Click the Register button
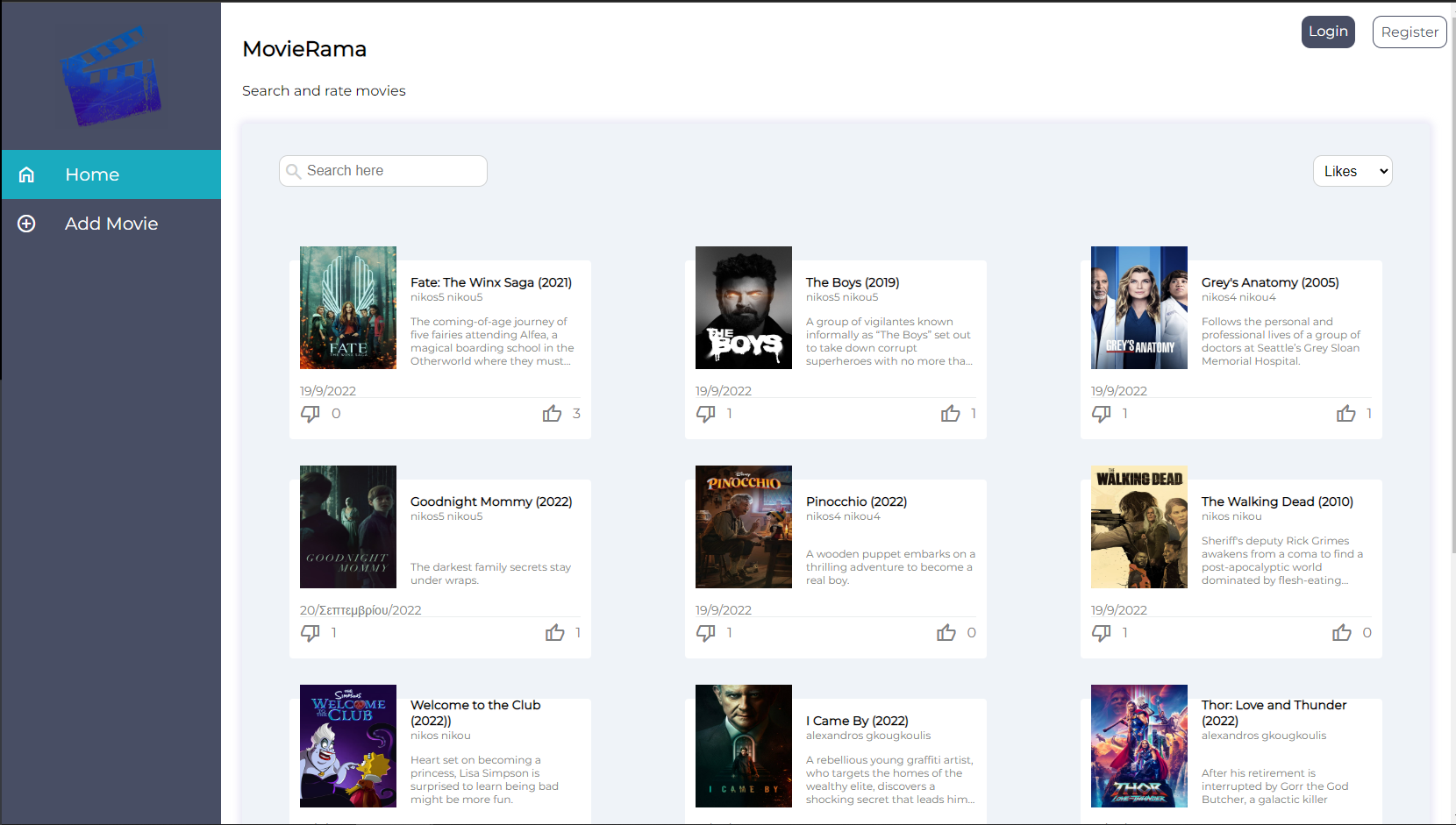Viewport: 1456px width, 825px height. [1409, 32]
